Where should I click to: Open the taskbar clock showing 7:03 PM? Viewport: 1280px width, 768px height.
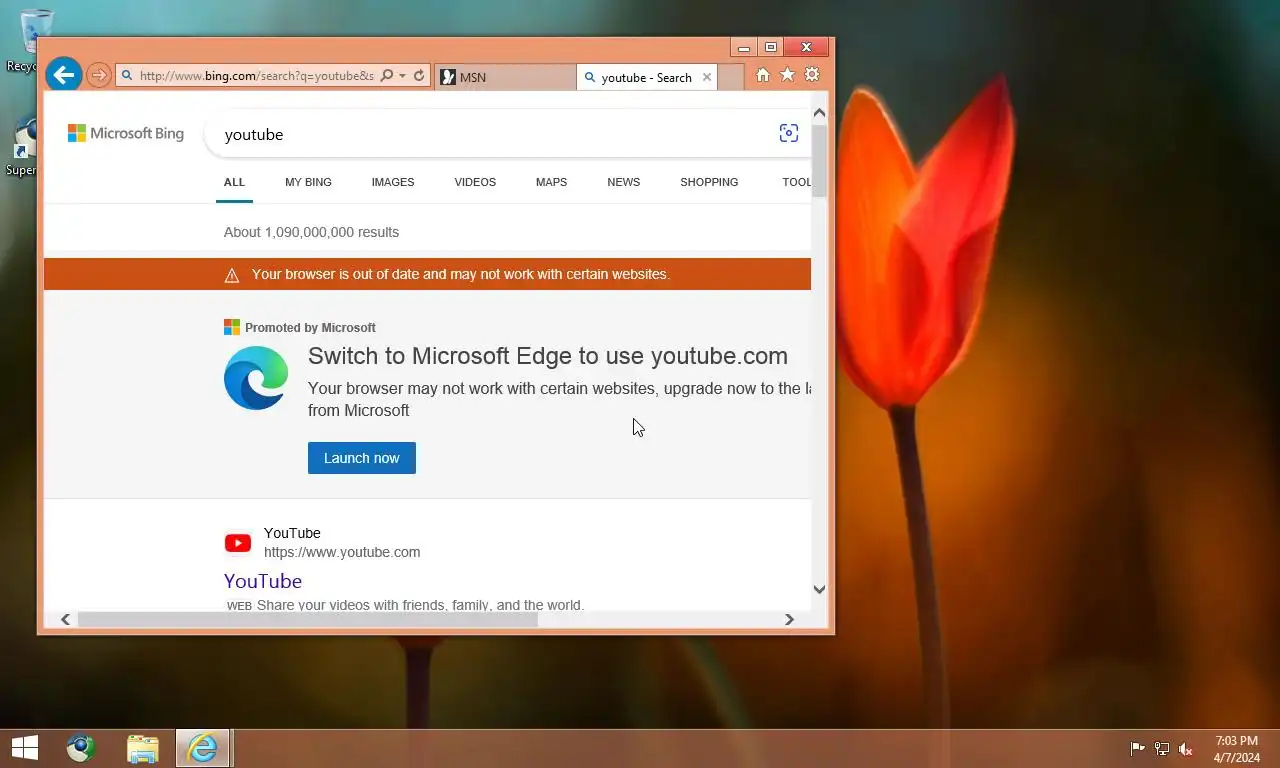pos(1237,749)
